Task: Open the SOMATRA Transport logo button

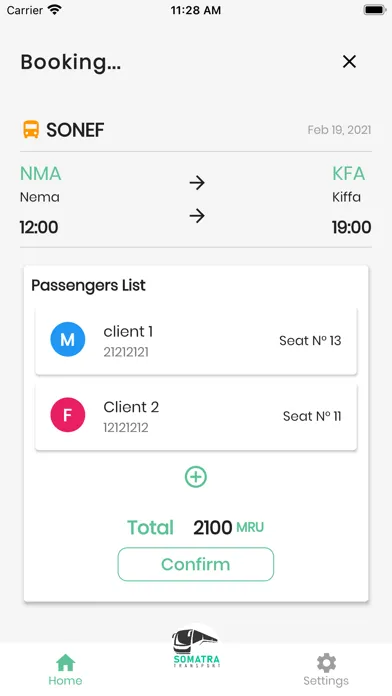Action: coord(196,648)
